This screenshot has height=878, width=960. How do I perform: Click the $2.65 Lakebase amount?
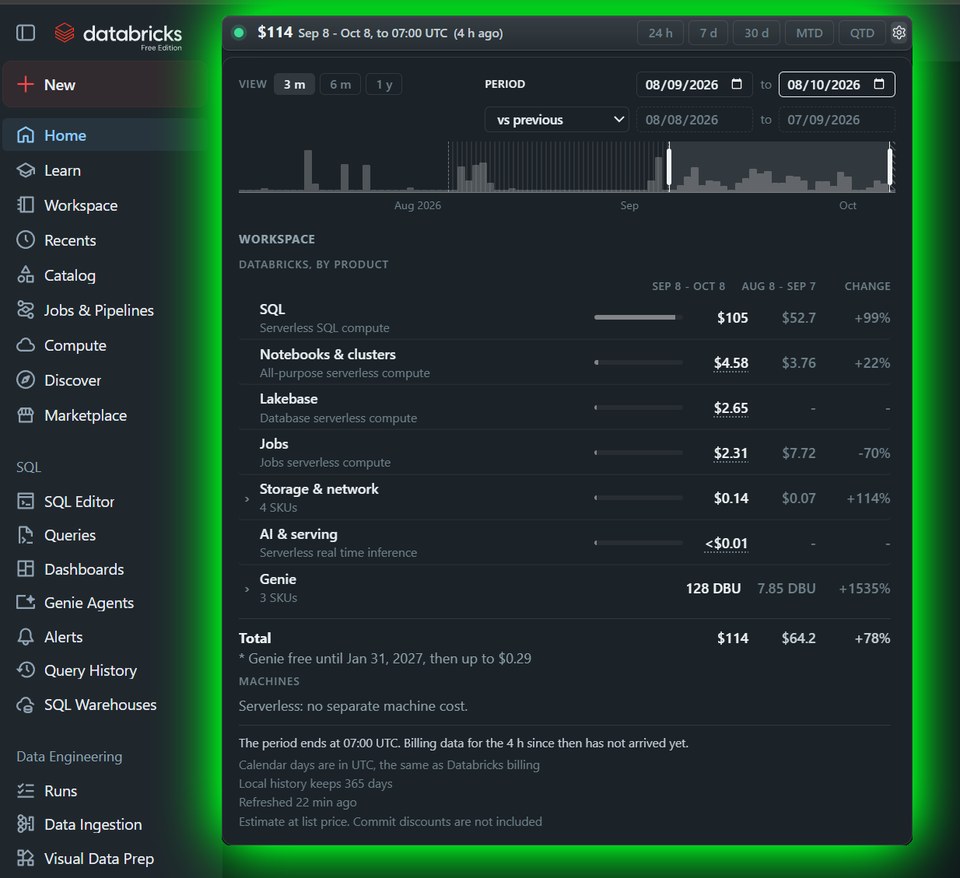(x=730, y=408)
